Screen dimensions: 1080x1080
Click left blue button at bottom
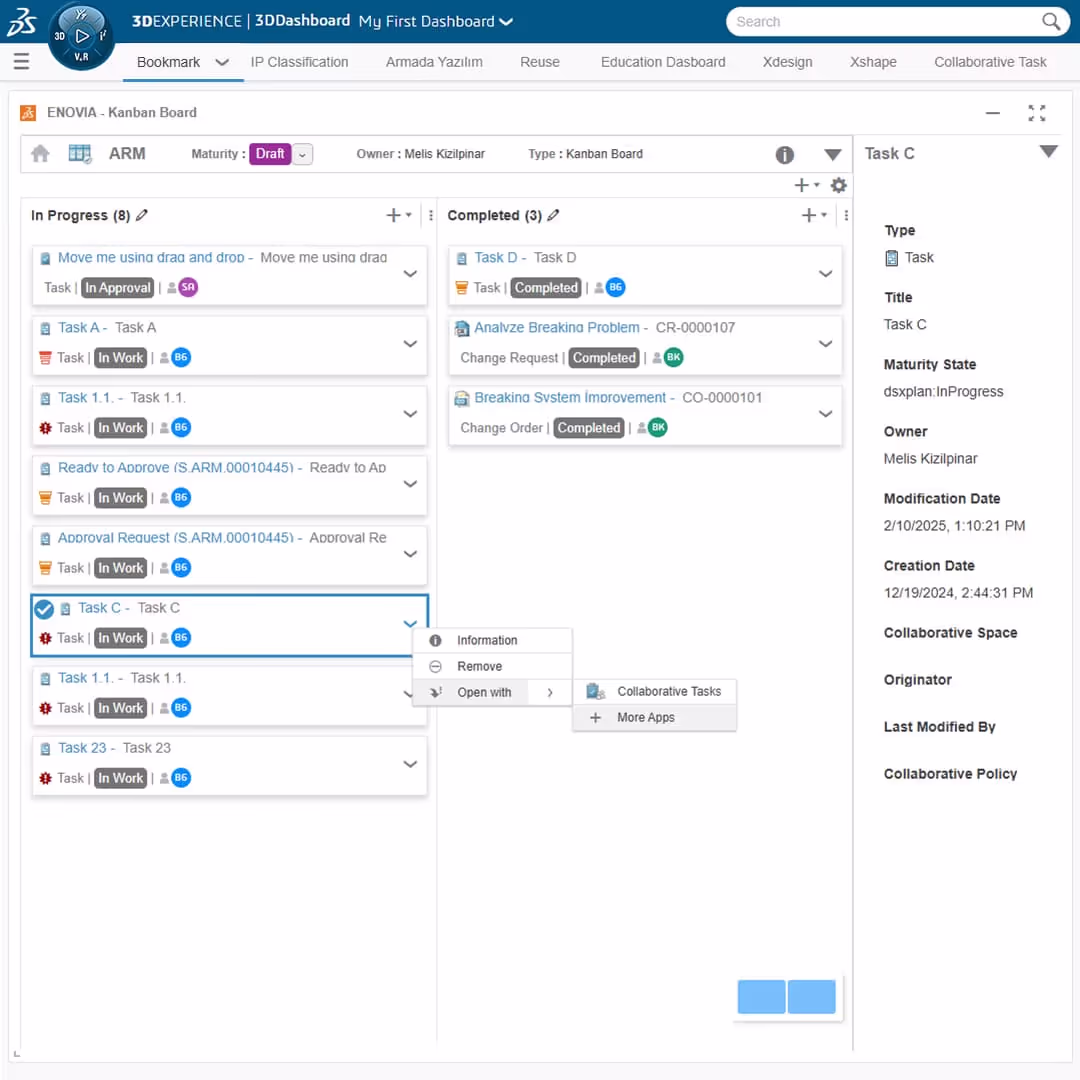[x=761, y=996]
